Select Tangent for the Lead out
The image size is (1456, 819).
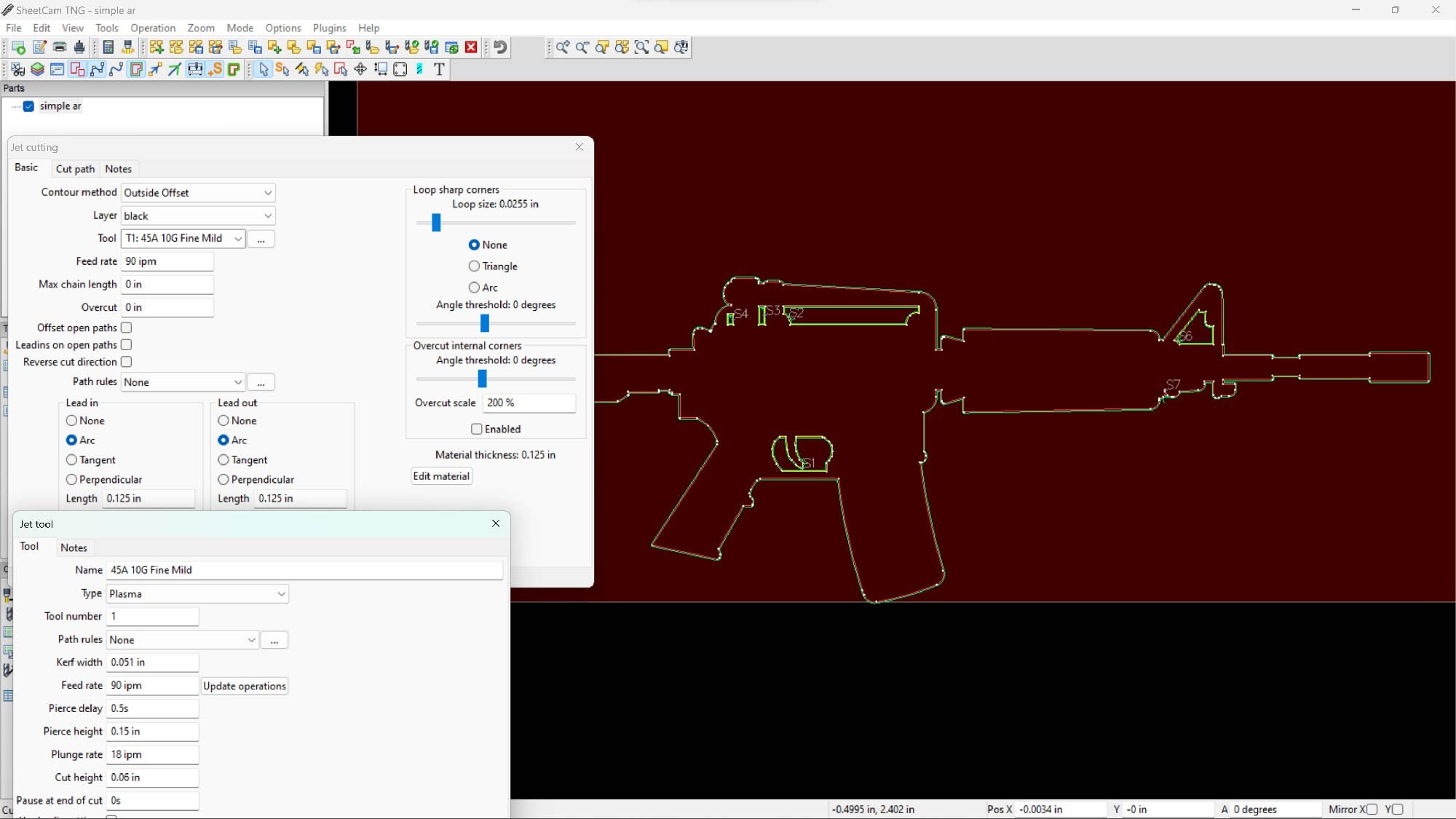pyautogui.click(x=223, y=459)
